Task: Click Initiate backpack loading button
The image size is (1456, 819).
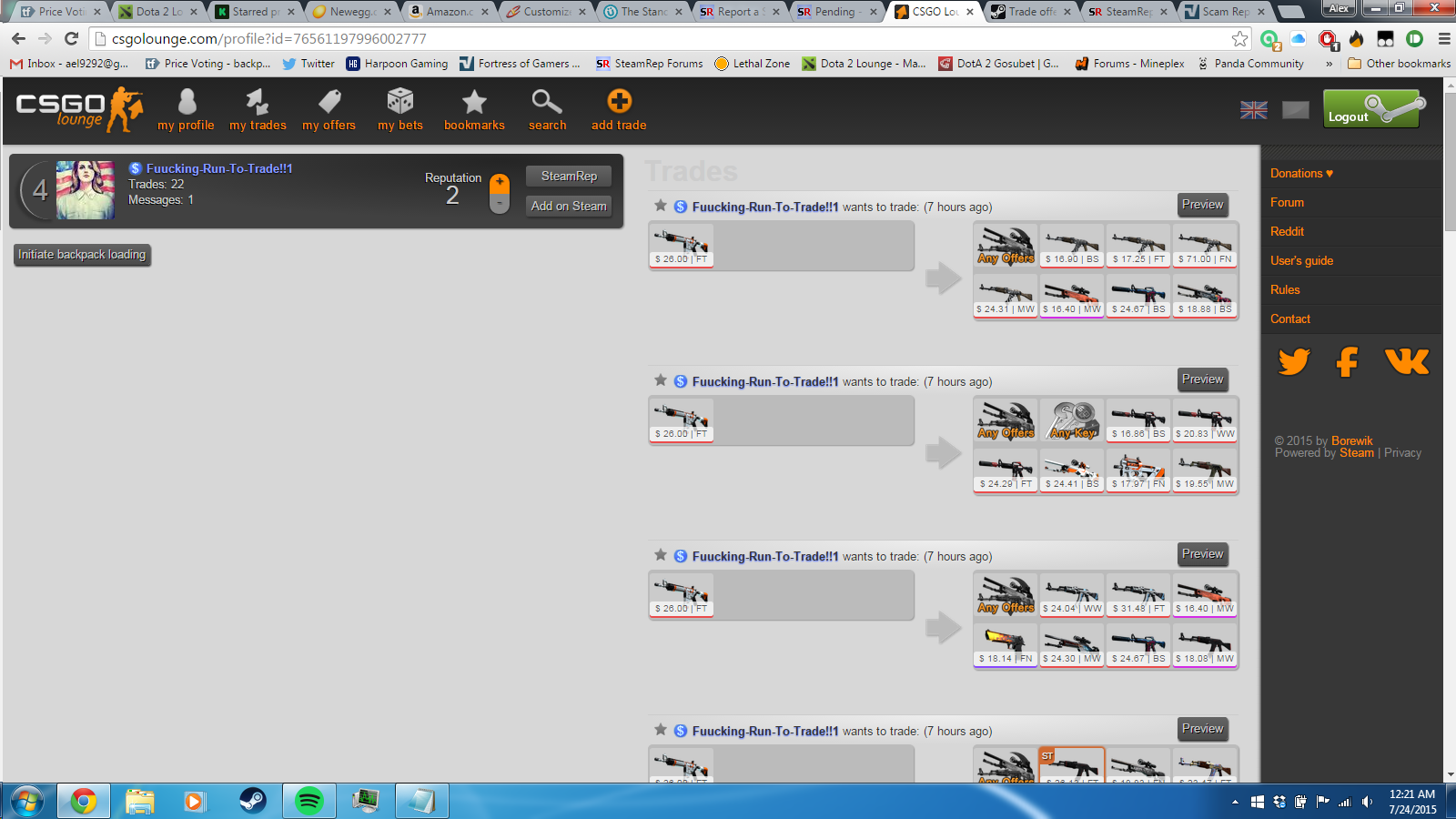Action: (82, 255)
